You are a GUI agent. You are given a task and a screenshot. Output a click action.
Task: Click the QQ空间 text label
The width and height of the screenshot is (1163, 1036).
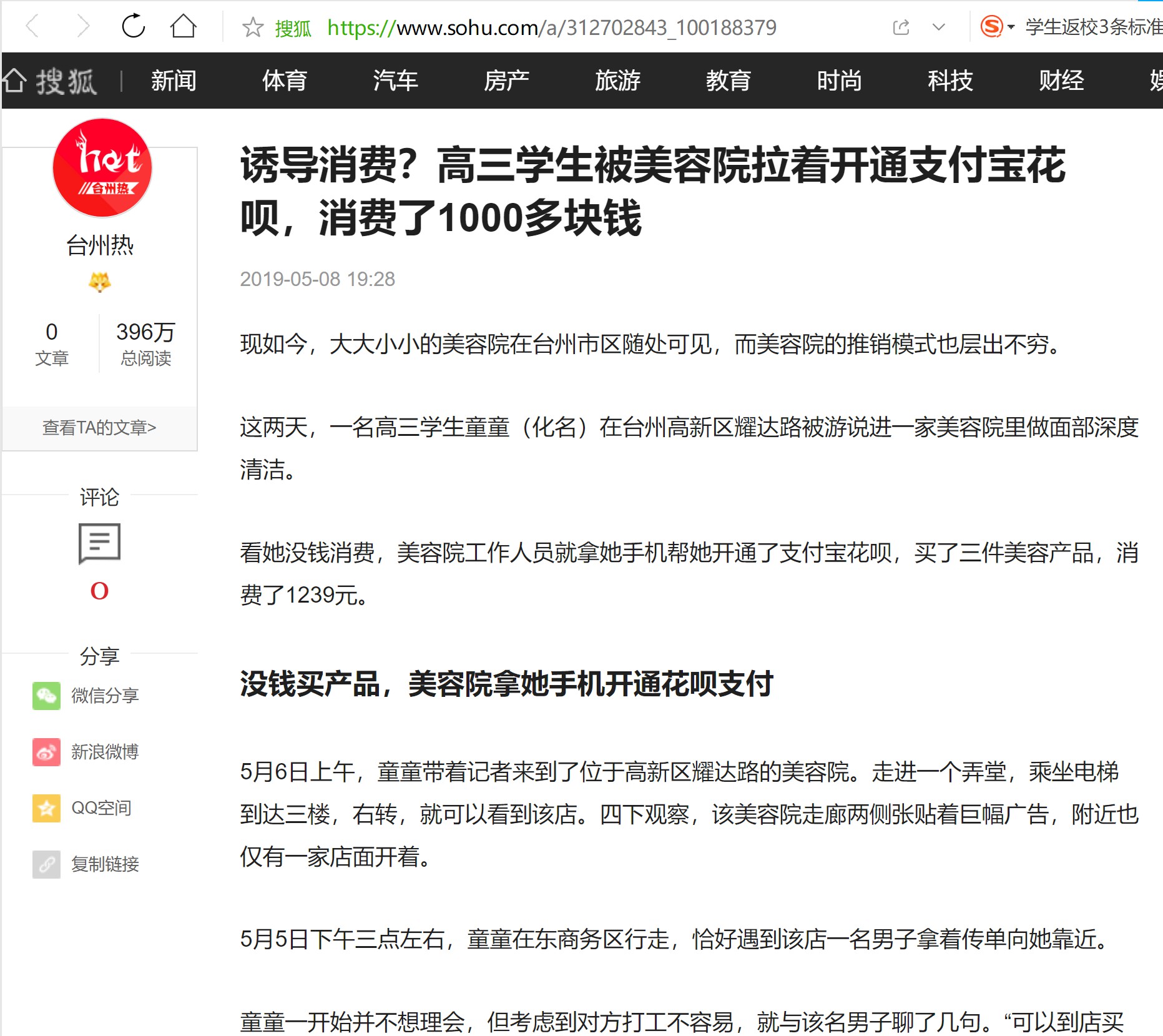[x=101, y=808]
